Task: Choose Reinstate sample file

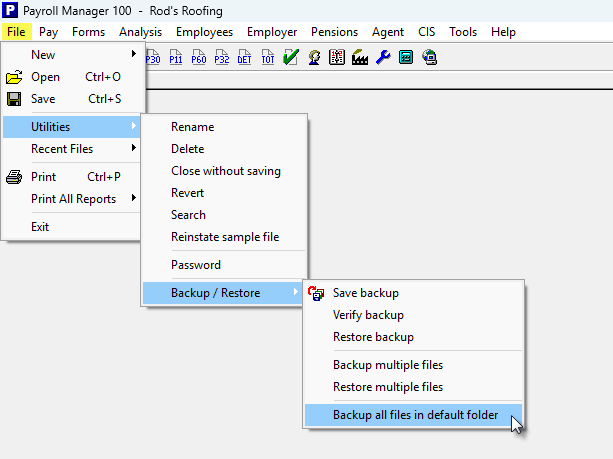Action: pyautogui.click(x=224, y=237)
